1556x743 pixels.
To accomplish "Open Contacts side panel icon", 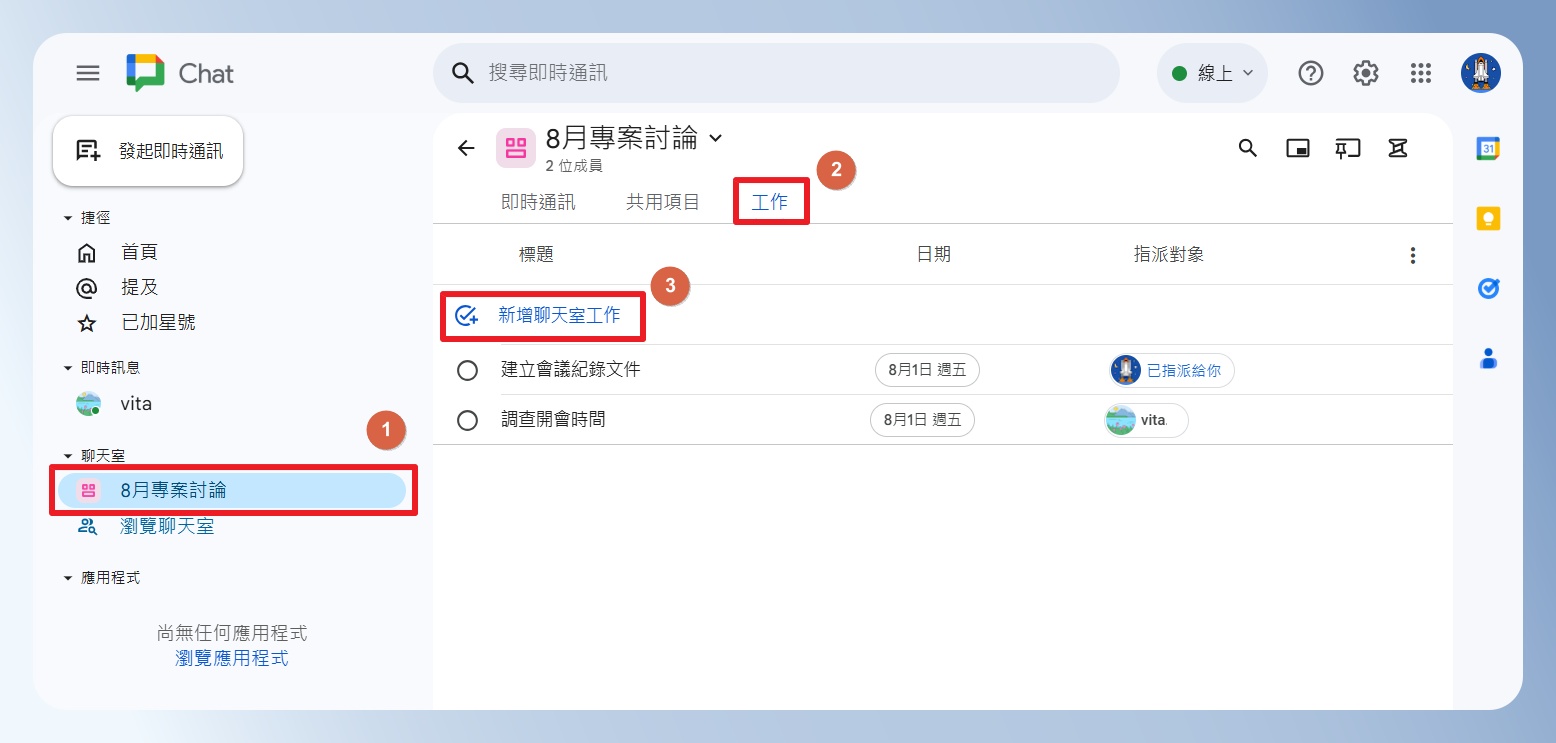I will [x=1488, y=358].
